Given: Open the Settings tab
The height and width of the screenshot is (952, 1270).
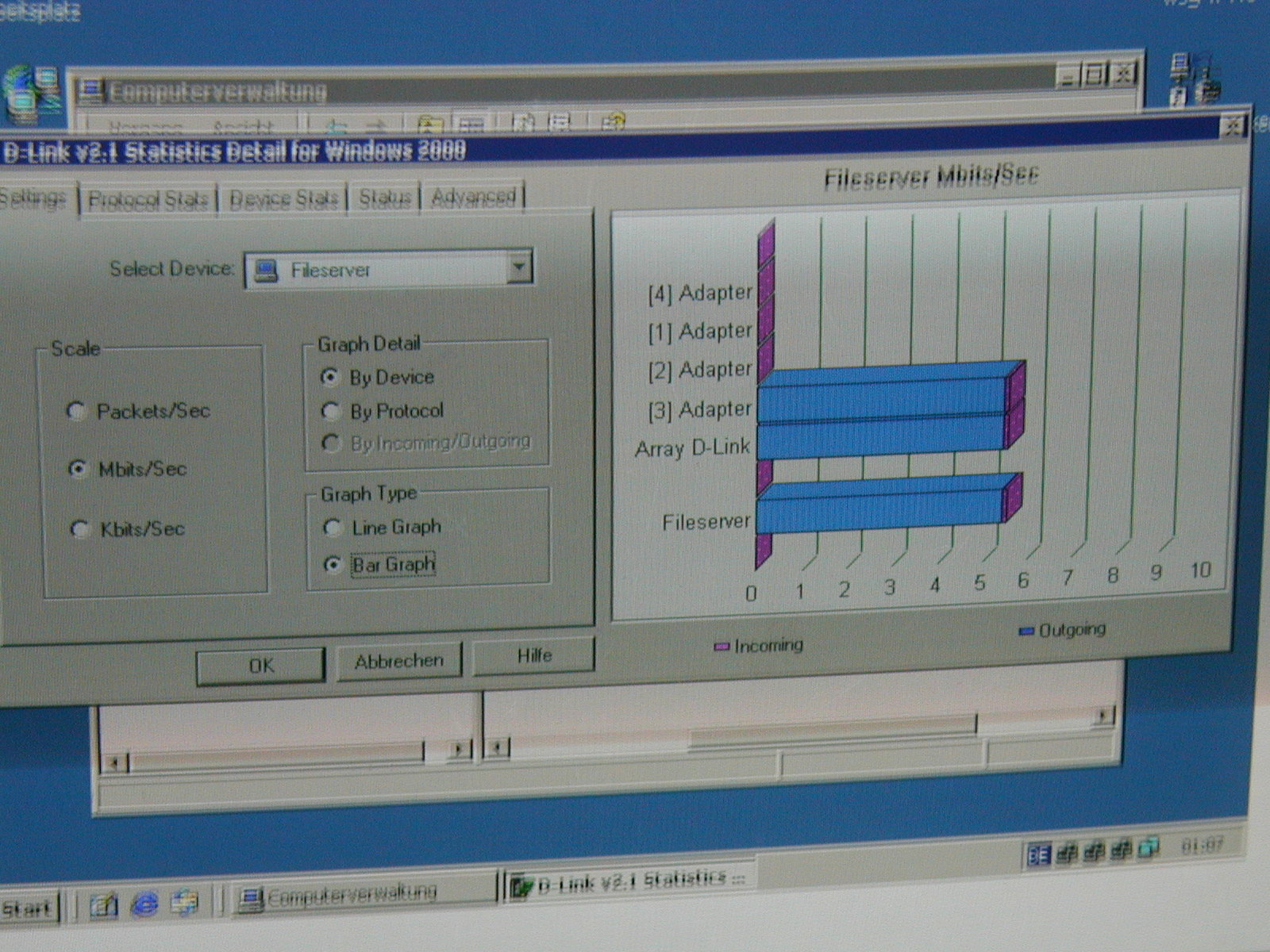Looking at the screenshot, I should [35, 198].
